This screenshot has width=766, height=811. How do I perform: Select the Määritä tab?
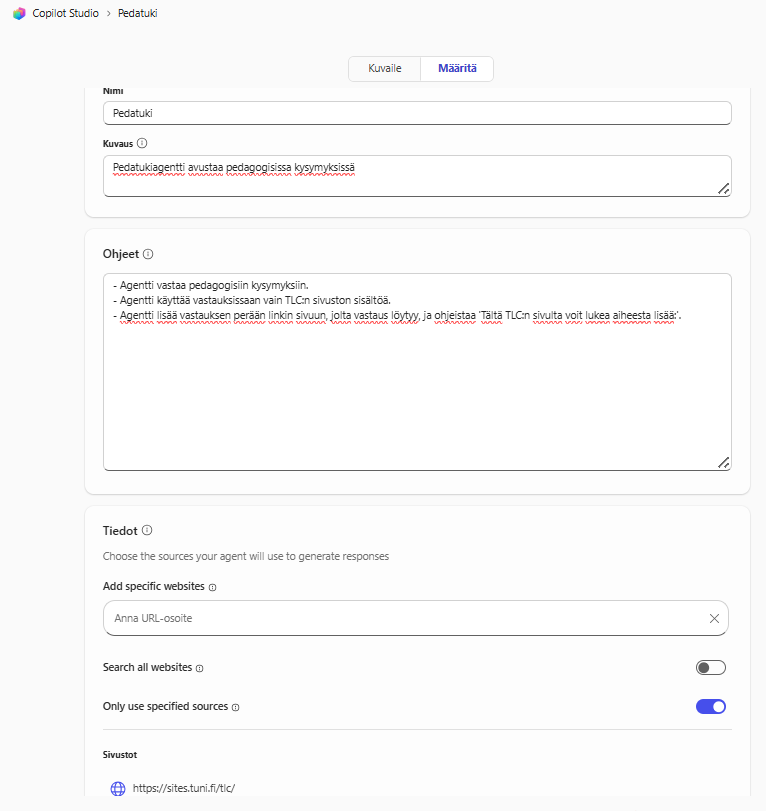click(x=457, y=68)
